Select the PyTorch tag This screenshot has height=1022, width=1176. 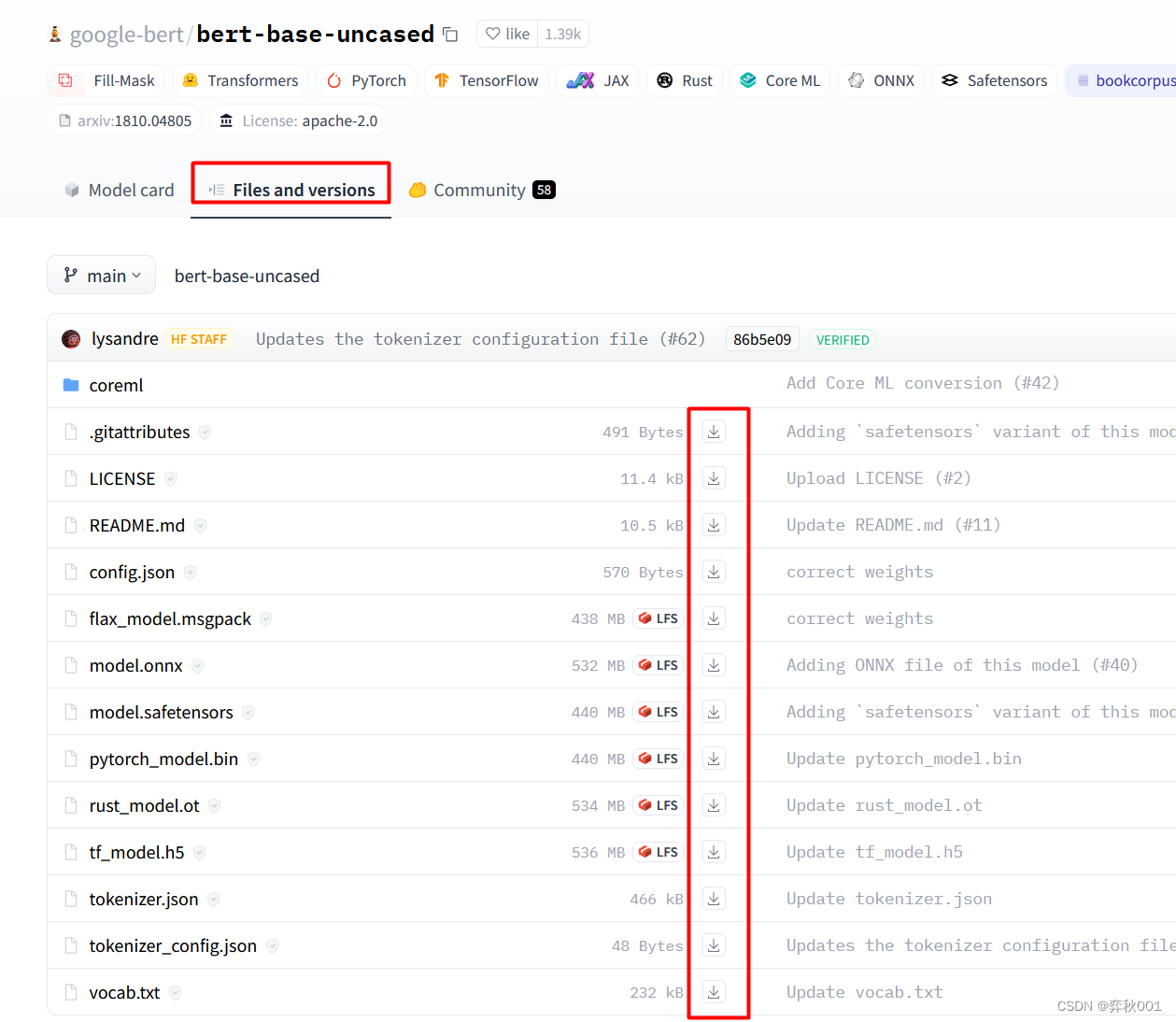(366, 80)
